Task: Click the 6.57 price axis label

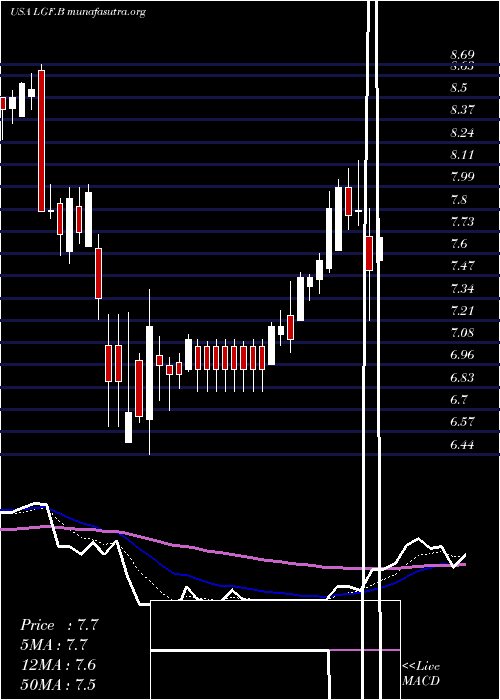Action: coord(462,422)
